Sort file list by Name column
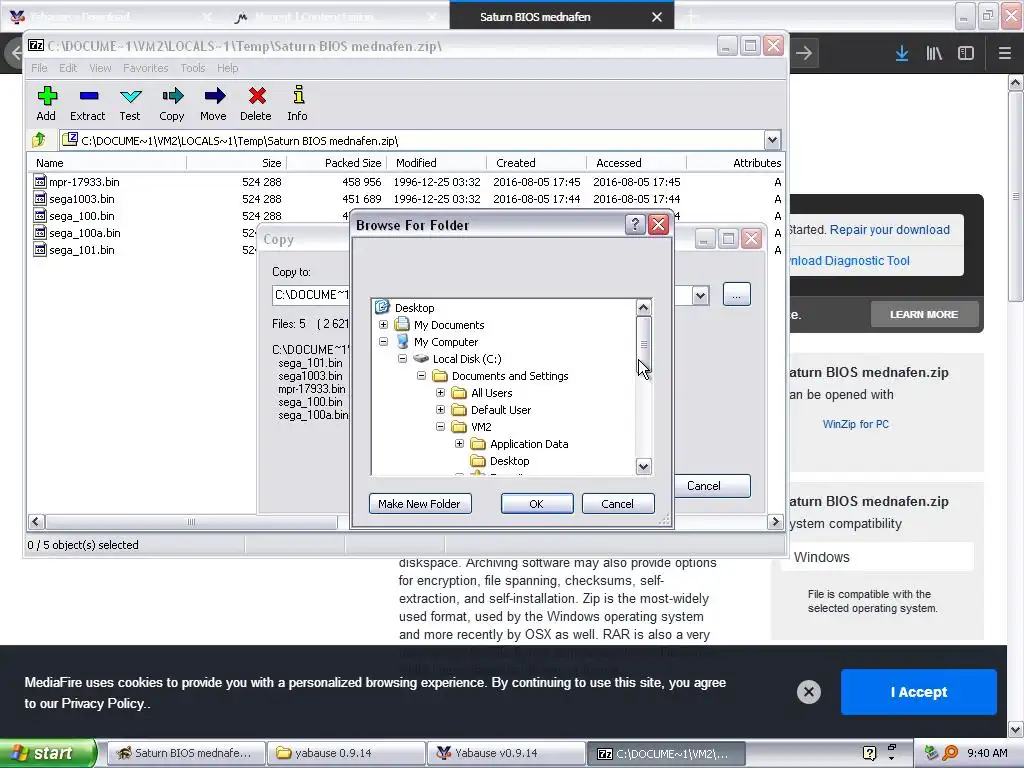The width and height of the screenshot is (1024, 768). (x=106, y=163)
